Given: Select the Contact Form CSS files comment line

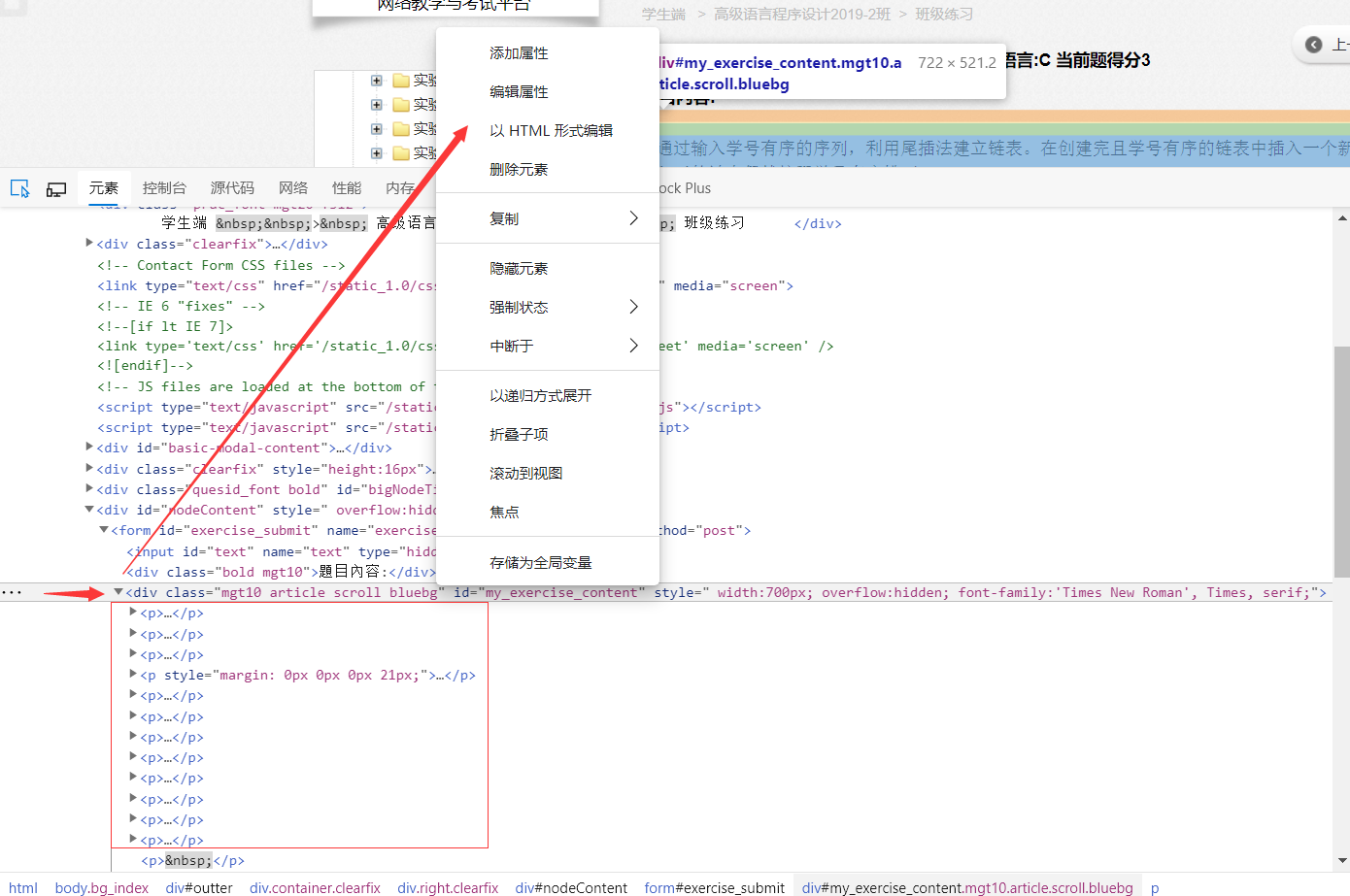Looking at the screenshot, I should point(221,265).
